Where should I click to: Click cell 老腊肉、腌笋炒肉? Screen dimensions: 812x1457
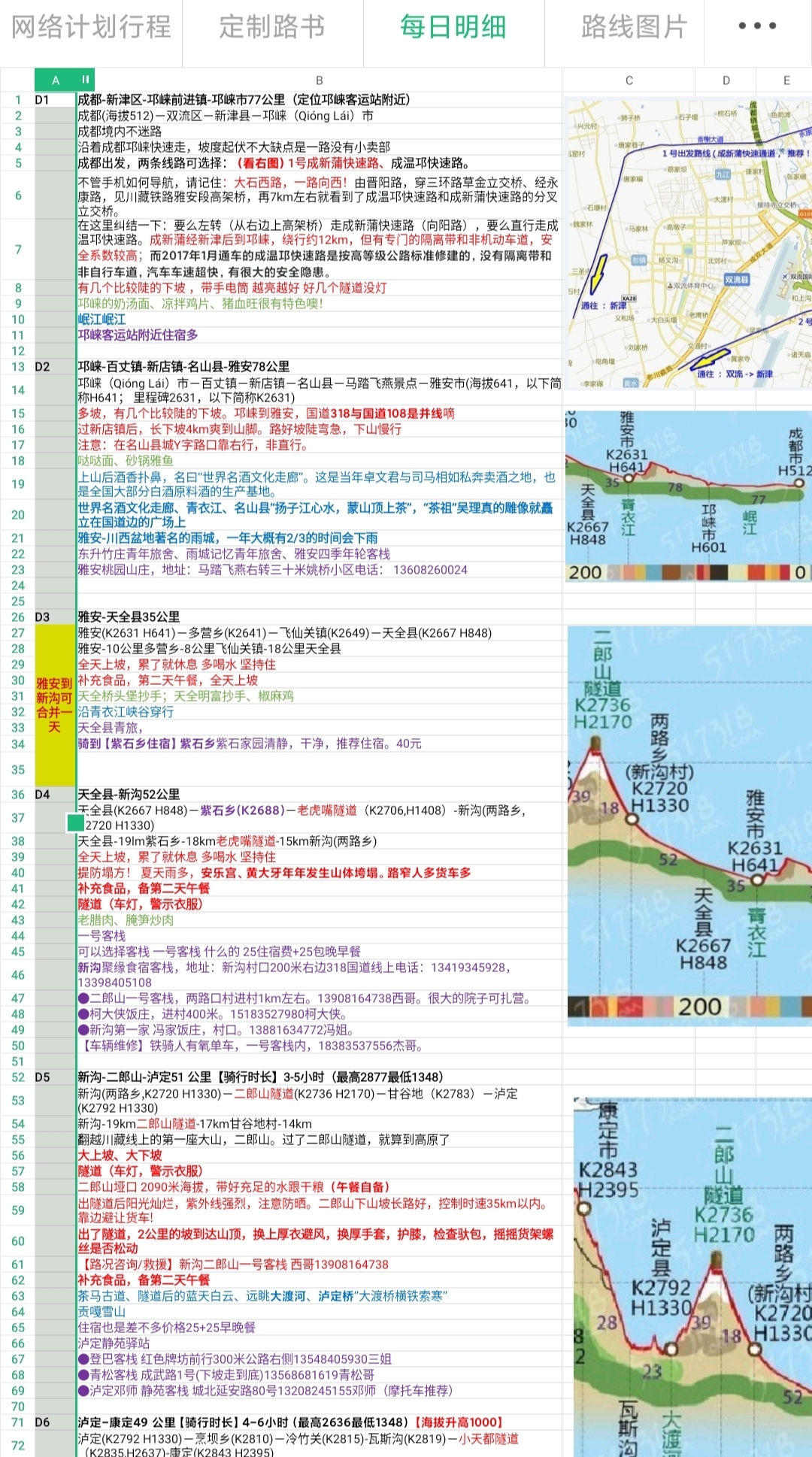[319, 920]
